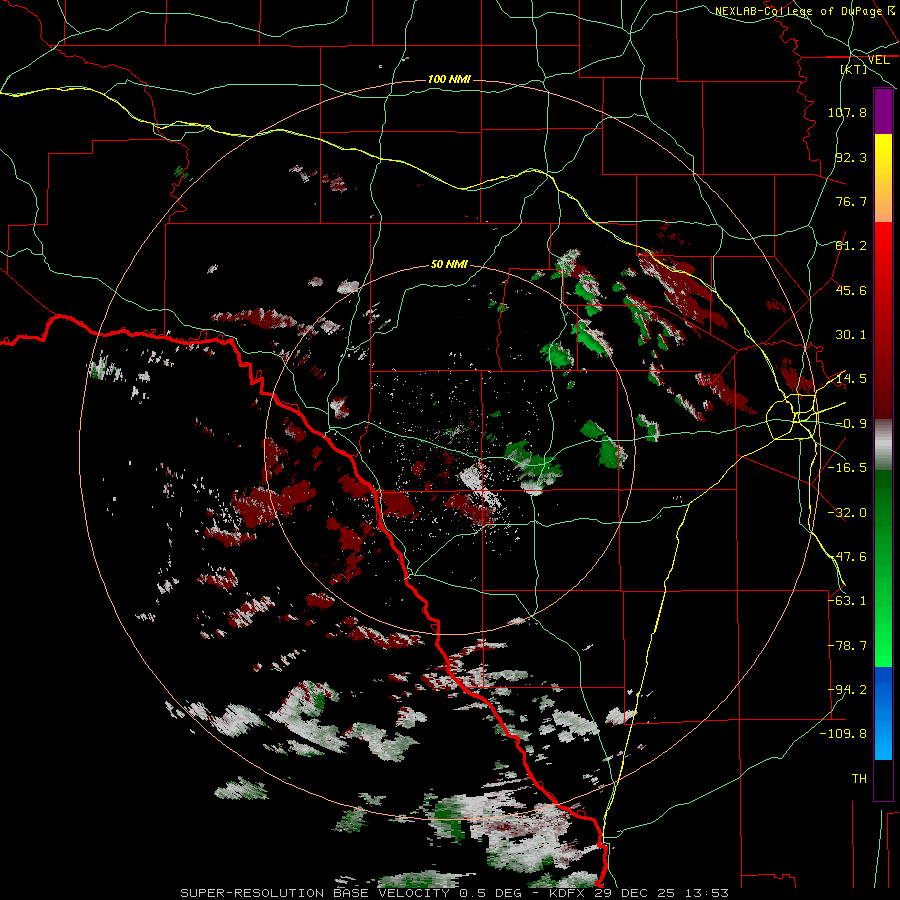Click the [KT] units label
This screenshot has height=900, width=900.
(854, 69)
